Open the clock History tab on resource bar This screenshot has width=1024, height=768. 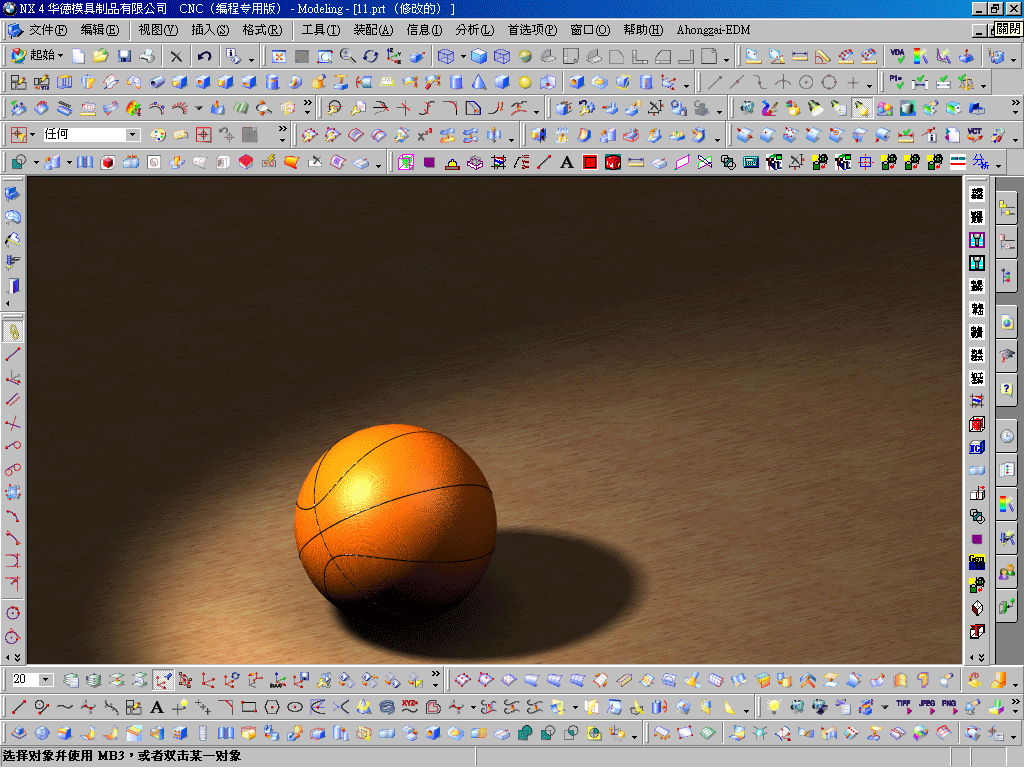pos(1006,436)
